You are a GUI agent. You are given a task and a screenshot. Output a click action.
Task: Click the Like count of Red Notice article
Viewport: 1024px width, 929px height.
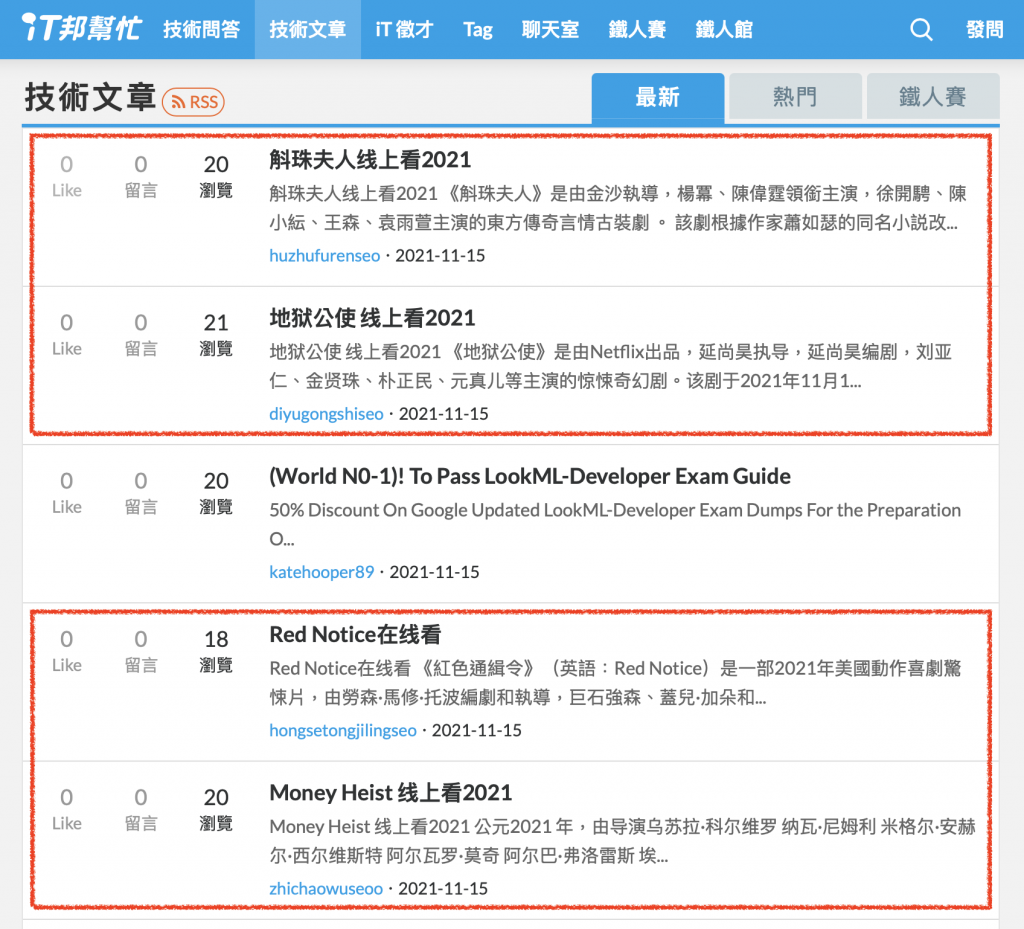point(67,650)
